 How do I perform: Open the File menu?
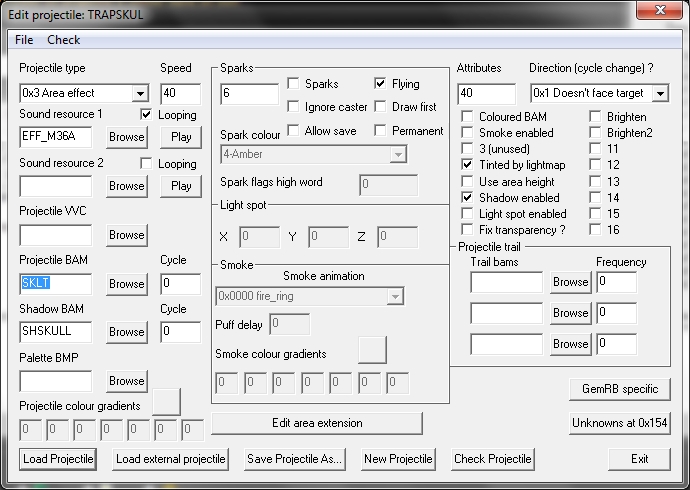(24, 40)
